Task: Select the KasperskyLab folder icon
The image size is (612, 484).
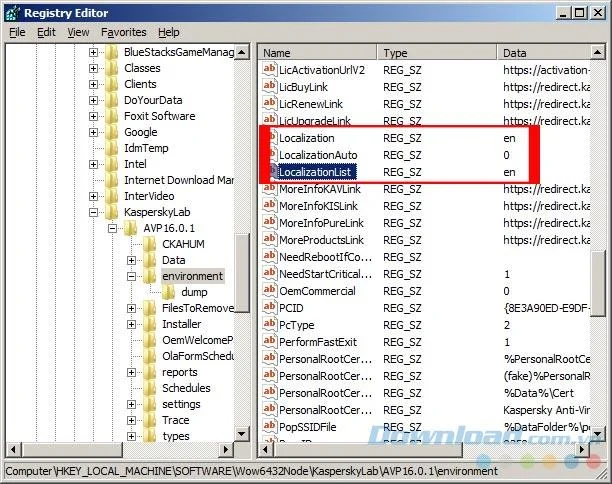Action: (x=112, y=212)
